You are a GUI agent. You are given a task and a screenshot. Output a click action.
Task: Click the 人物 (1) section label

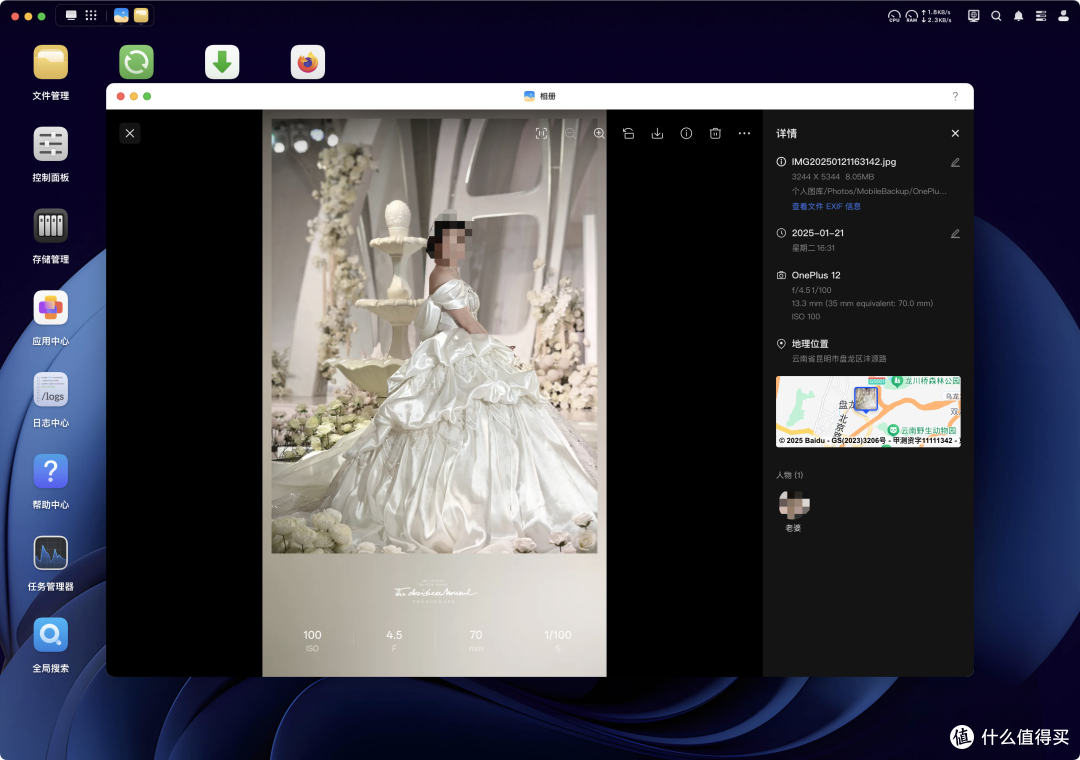point(789,475)
